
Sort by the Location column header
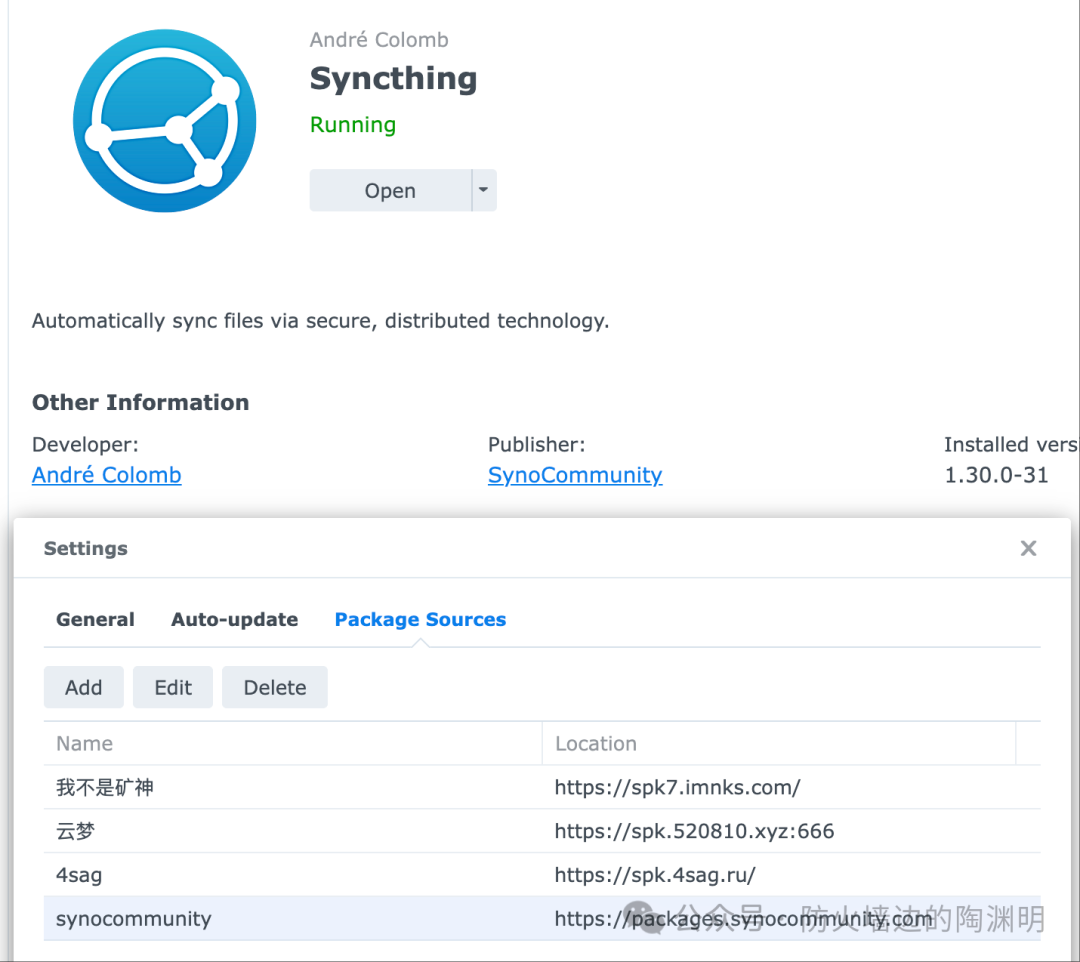pyautogui.click(x=596, y=744)
